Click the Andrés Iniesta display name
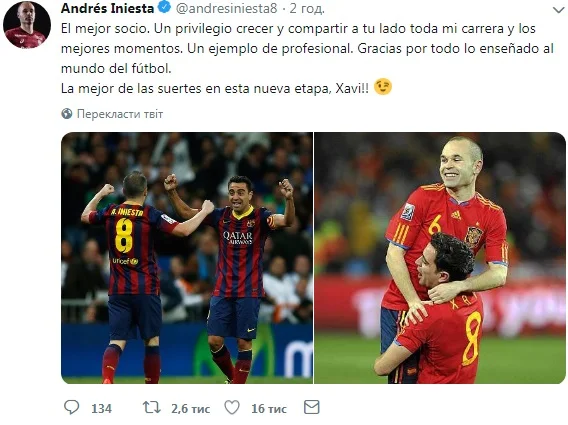 point(108,8)
